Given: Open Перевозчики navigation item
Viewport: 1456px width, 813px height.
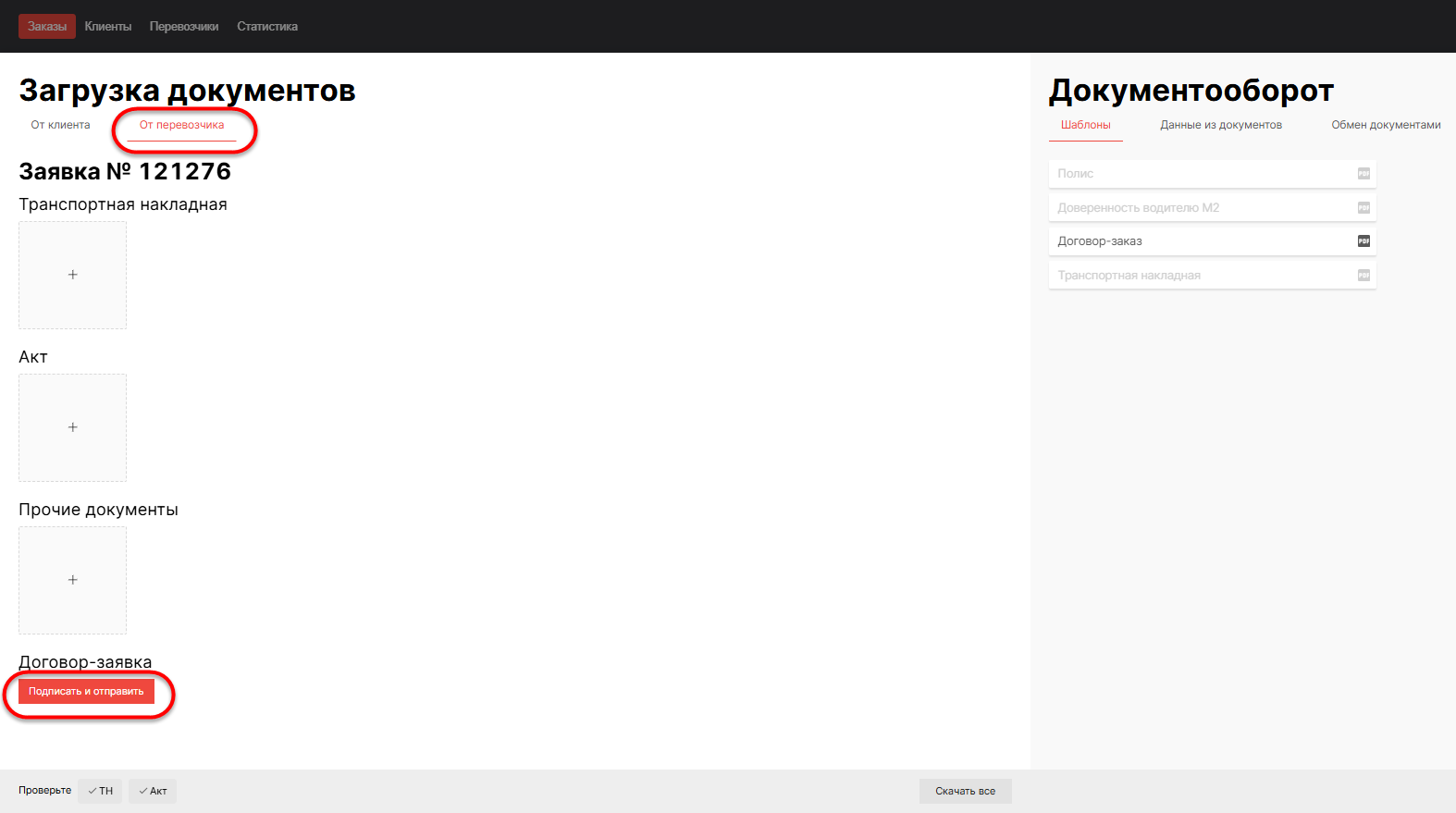Looking at the screenshot, I should pos(184,27).
